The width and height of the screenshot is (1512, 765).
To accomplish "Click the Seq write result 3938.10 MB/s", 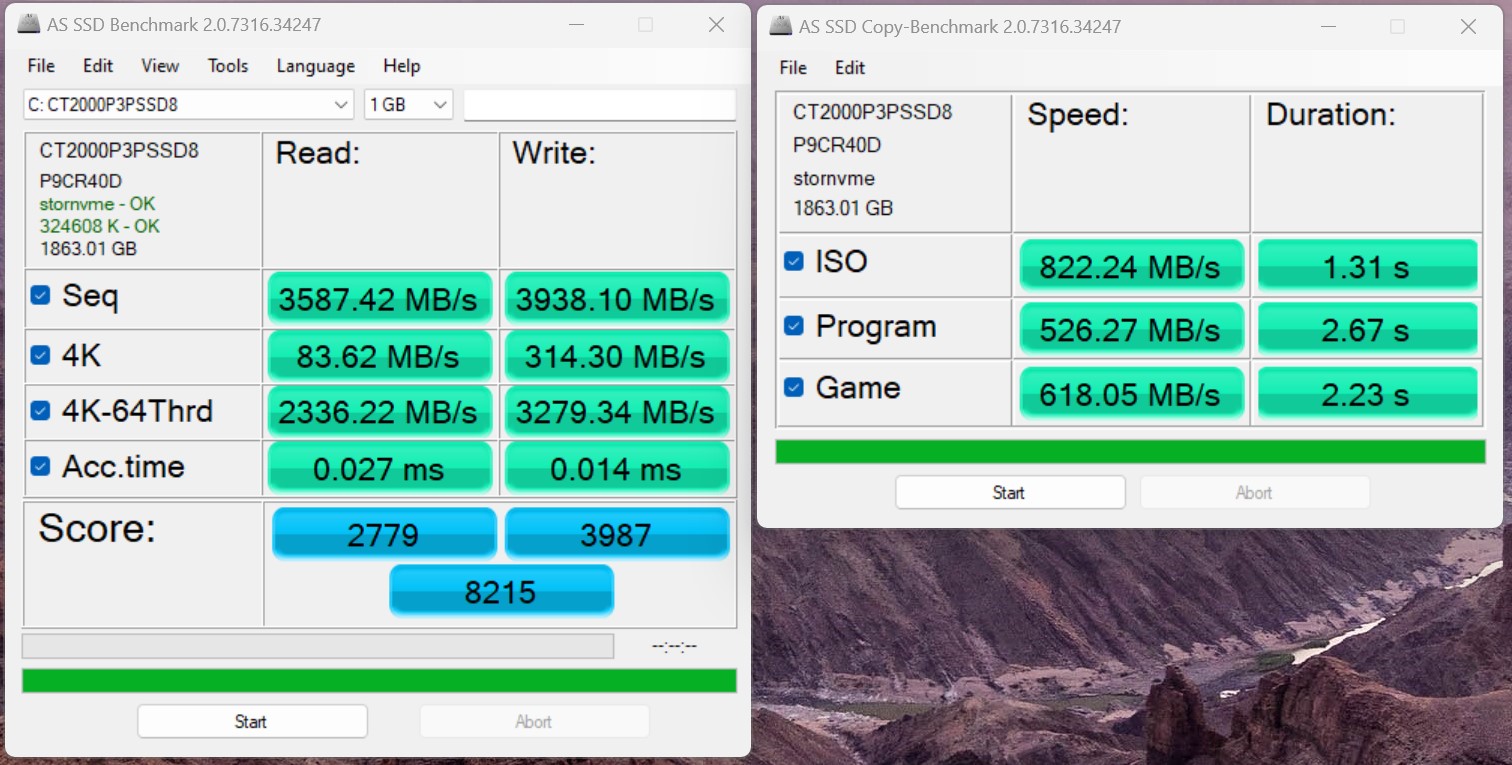I will tap(615, 299).
